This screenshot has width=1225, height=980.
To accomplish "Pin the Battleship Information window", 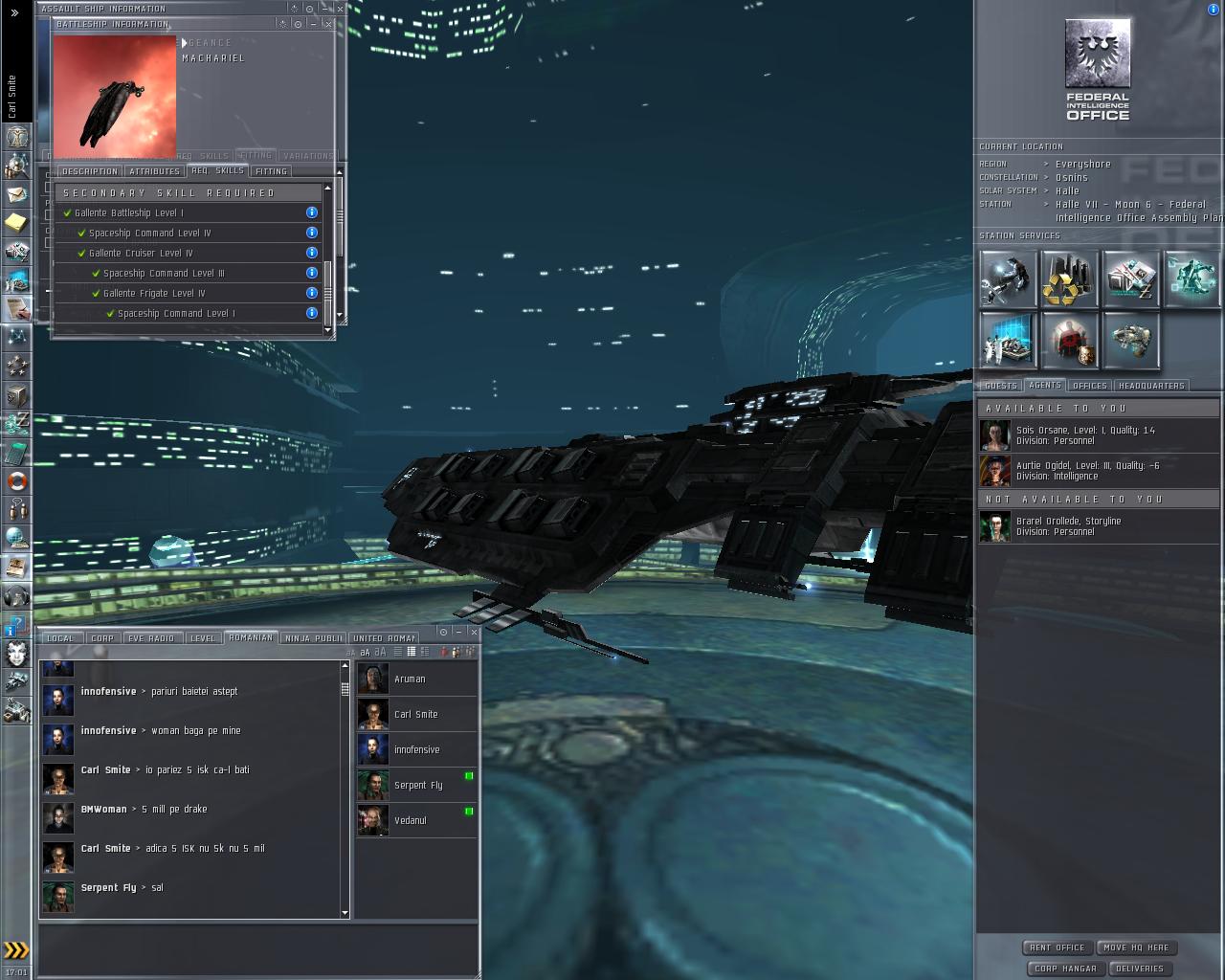I will coord(300,24).
